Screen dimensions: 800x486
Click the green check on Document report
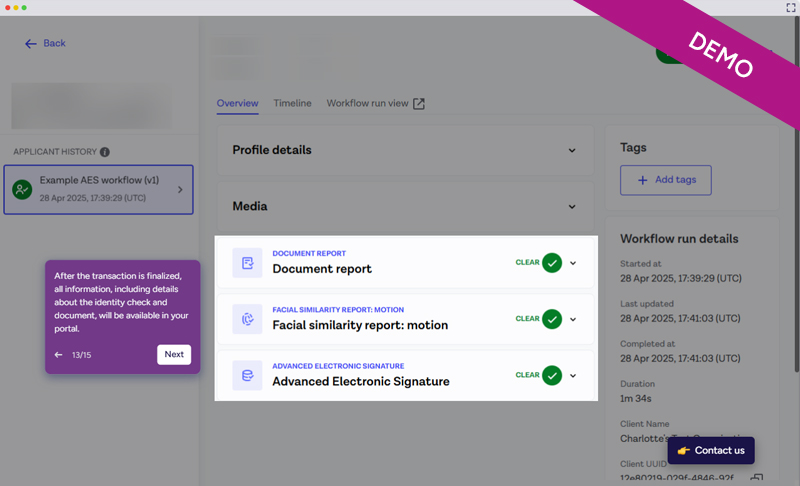(x=552, y=263)
